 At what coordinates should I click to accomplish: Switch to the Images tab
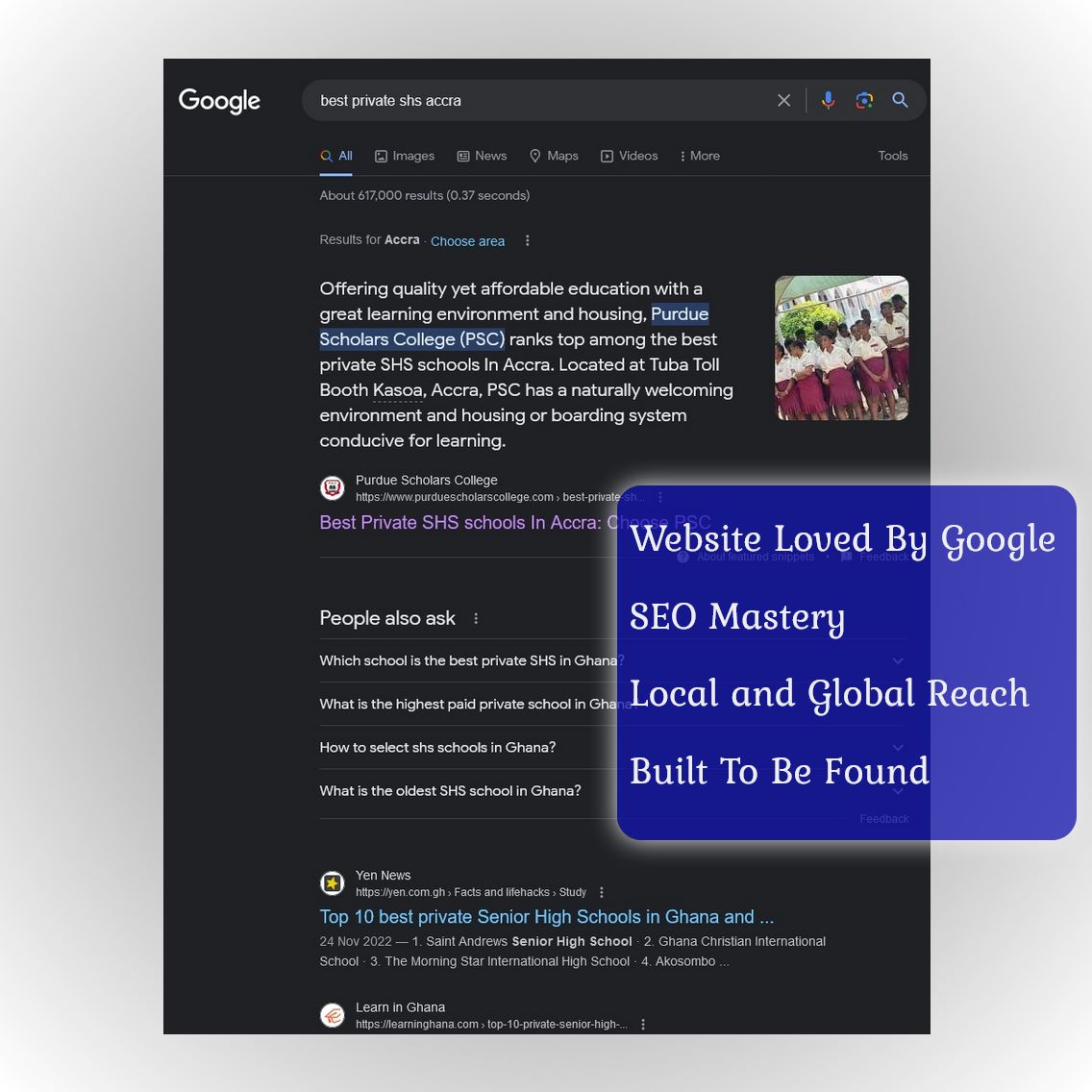405,156
